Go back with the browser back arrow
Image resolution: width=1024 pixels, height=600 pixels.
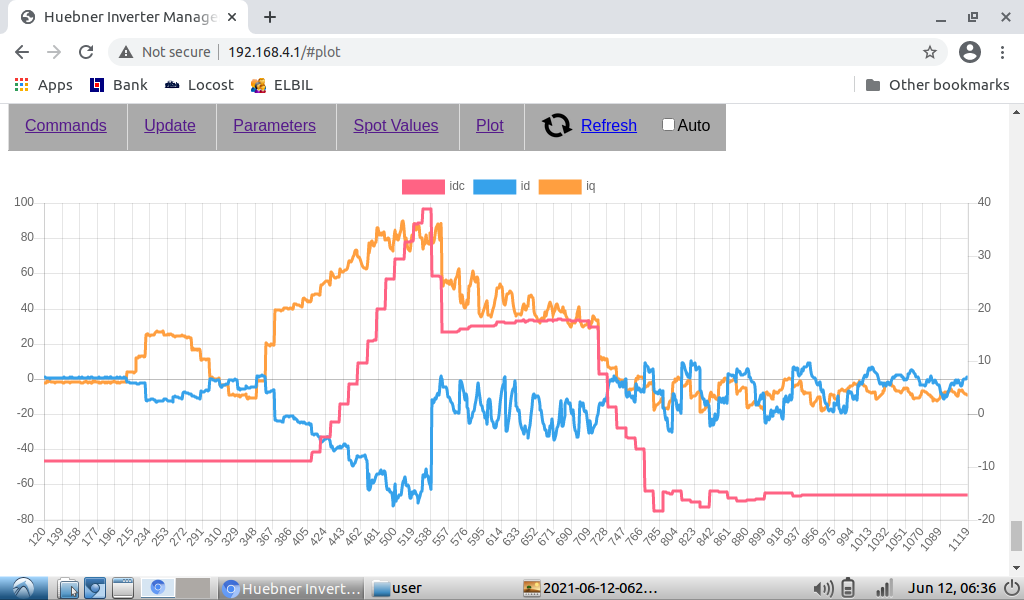22,52
